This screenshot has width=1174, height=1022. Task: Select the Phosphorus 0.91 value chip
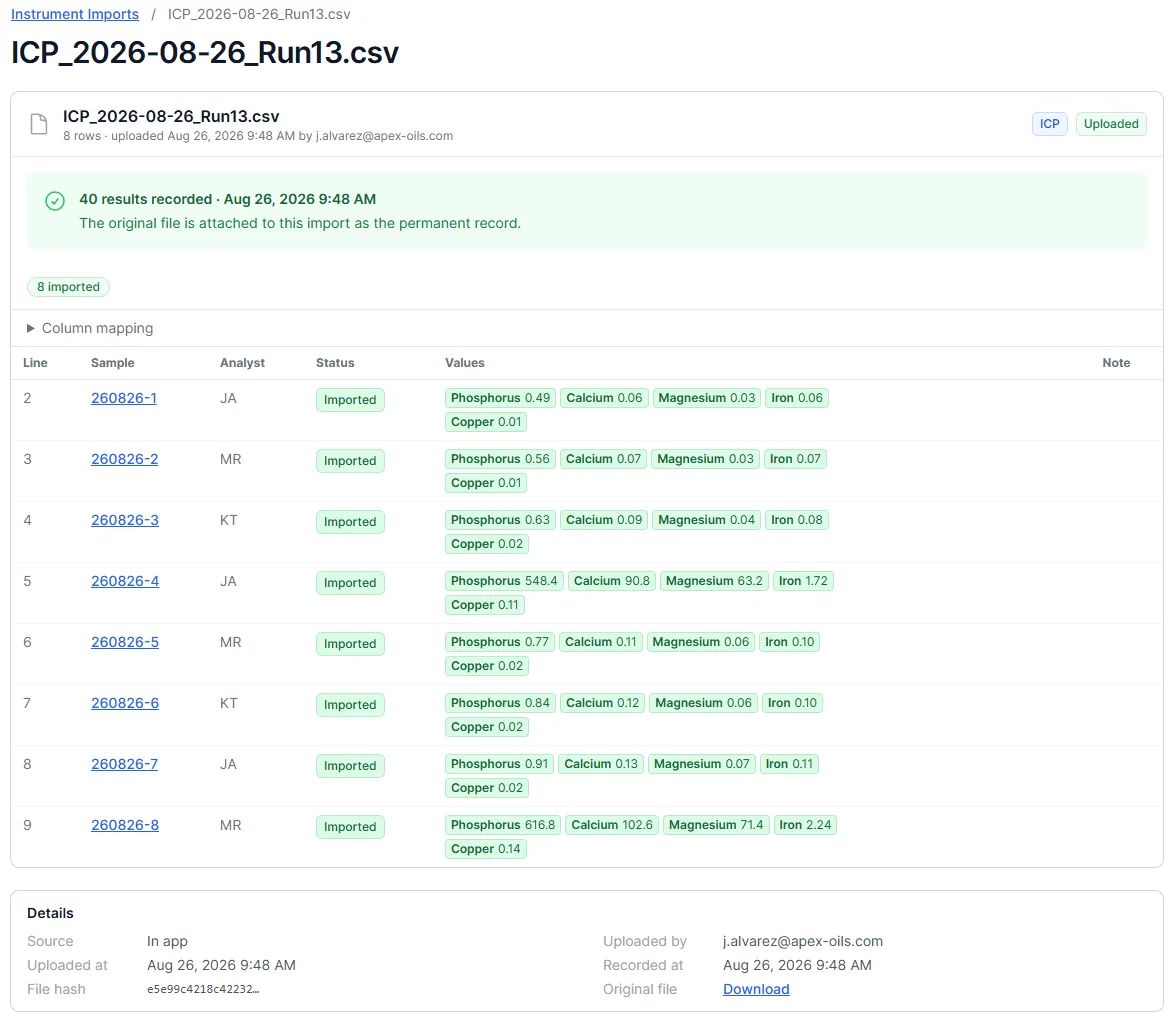pyautogui.click(x=499, y=764)
